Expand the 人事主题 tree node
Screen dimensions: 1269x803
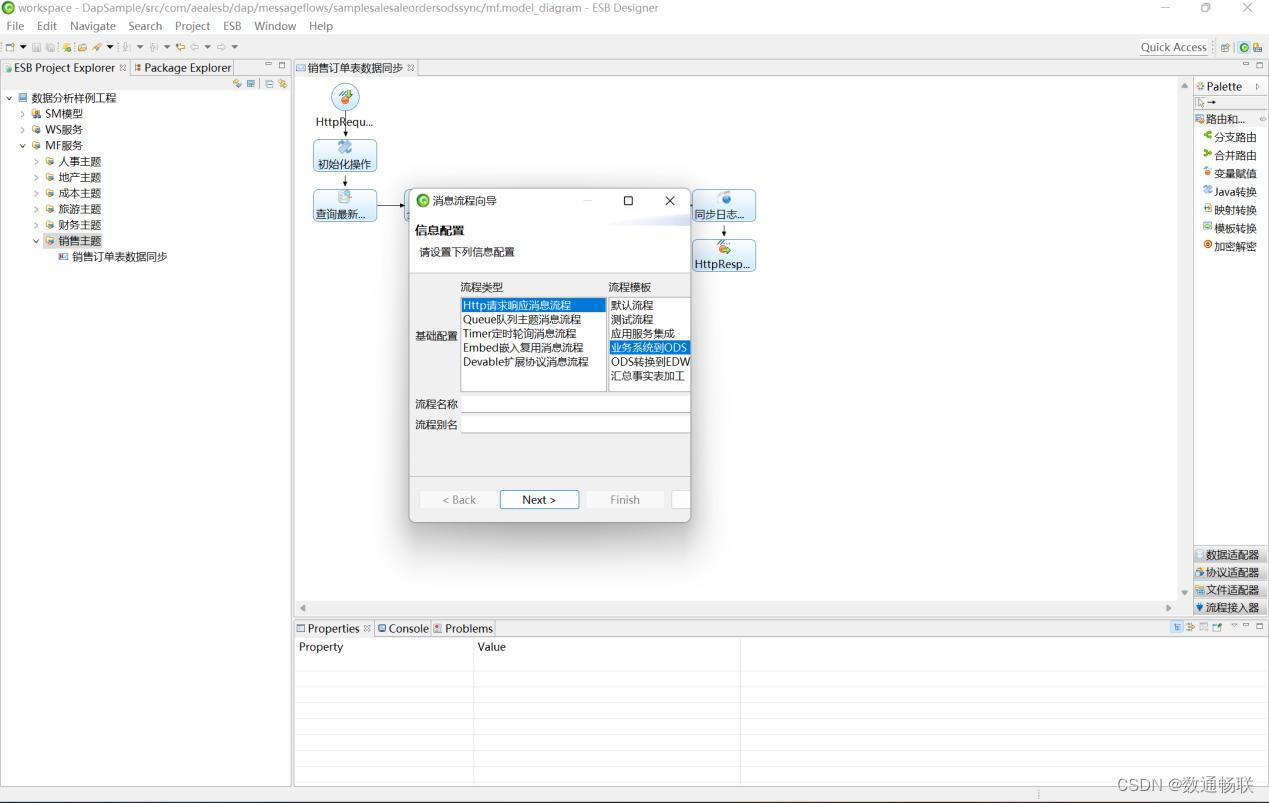36,162
